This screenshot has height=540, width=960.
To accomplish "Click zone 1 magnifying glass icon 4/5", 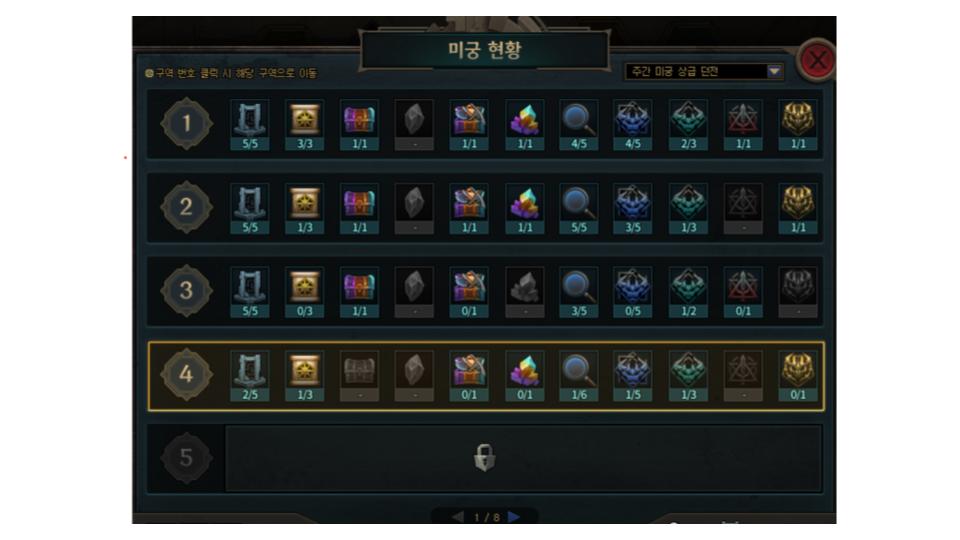I will [x=579, y=125].
